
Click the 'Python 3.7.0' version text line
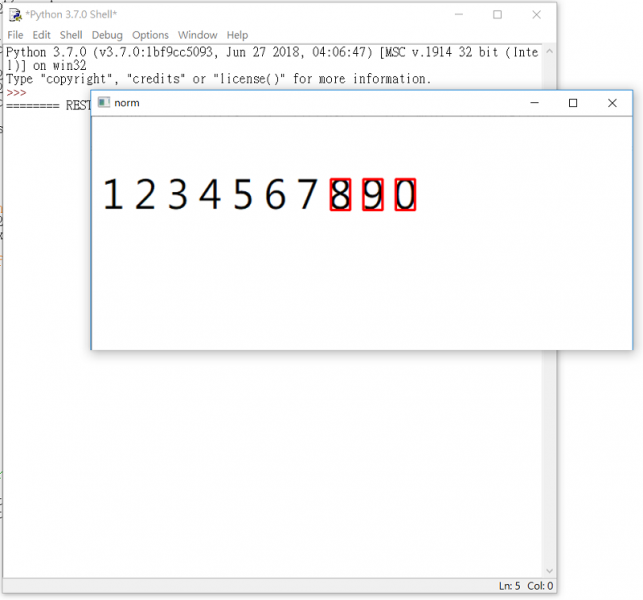tap(272, 52)
